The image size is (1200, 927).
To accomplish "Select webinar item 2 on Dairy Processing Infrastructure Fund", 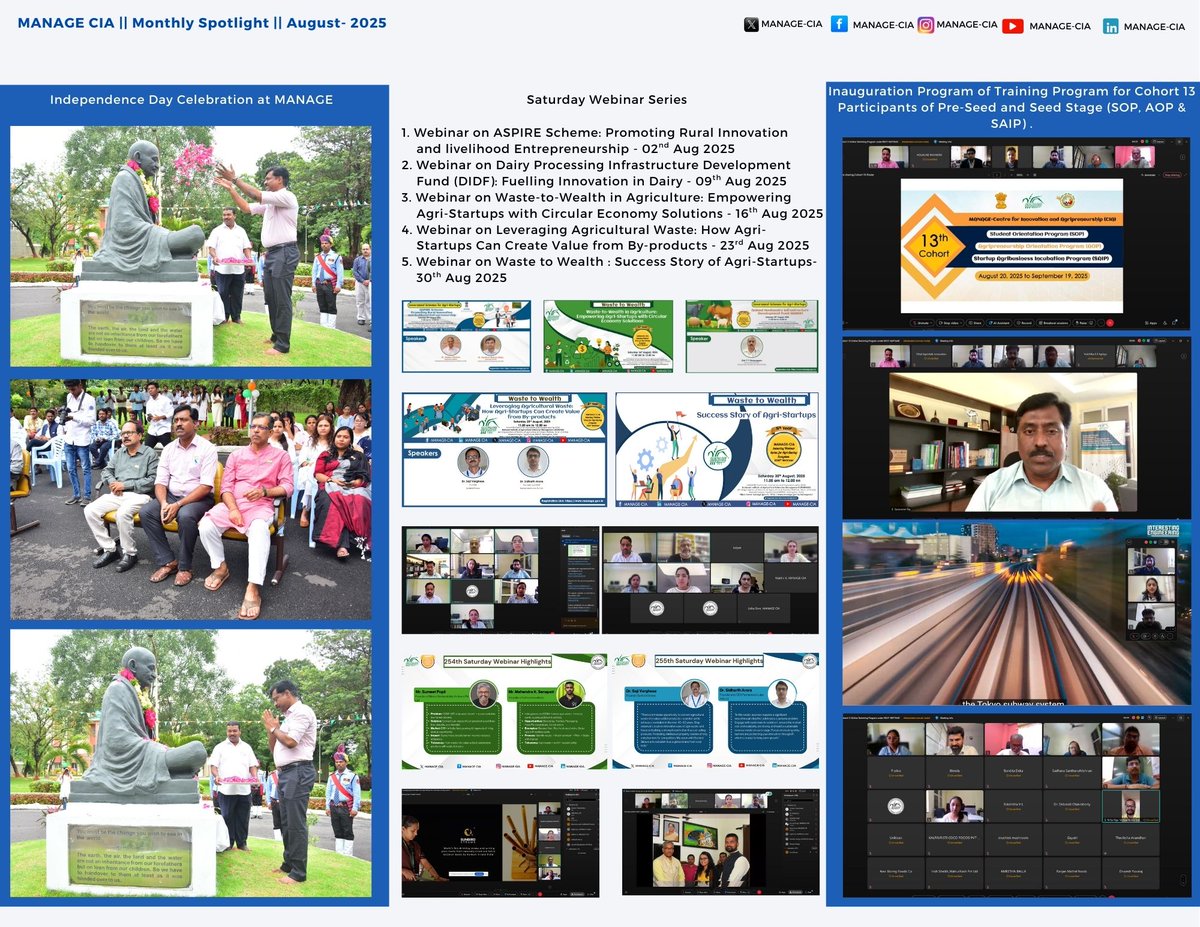I will pos(596,173).
